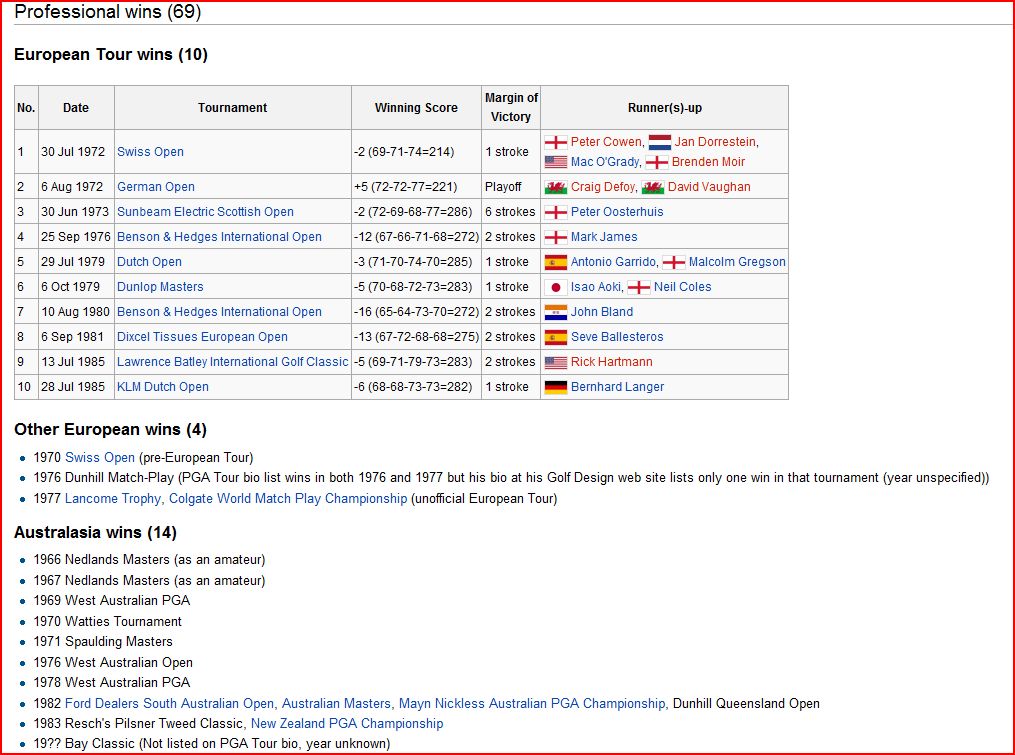Open Jan Dorrestein's red link
Viewport: 1015px width, 755px height.
pyautogui.click(x=715, y=142)
